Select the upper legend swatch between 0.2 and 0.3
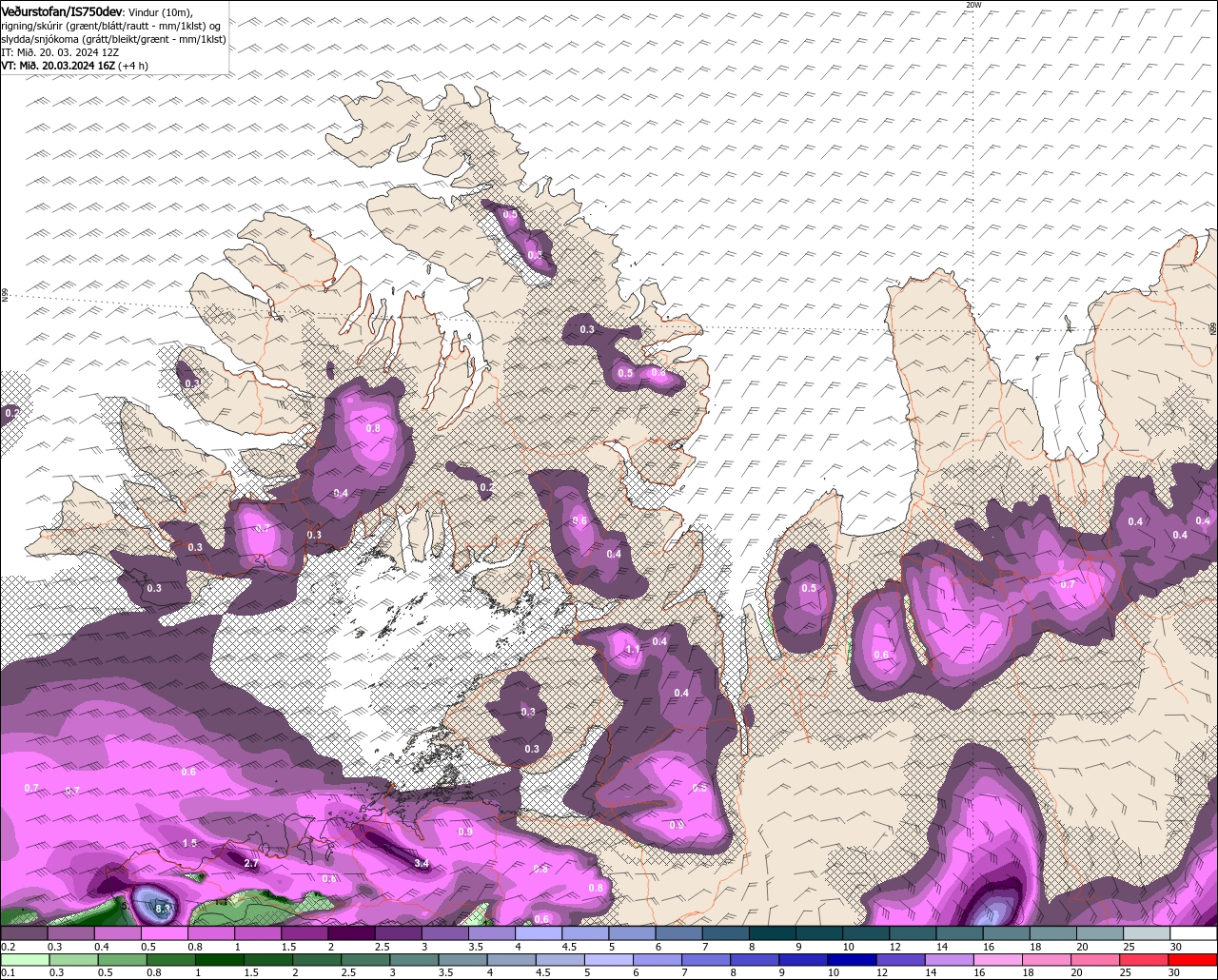Viewport: 1218px width, 980px height. 25,933
